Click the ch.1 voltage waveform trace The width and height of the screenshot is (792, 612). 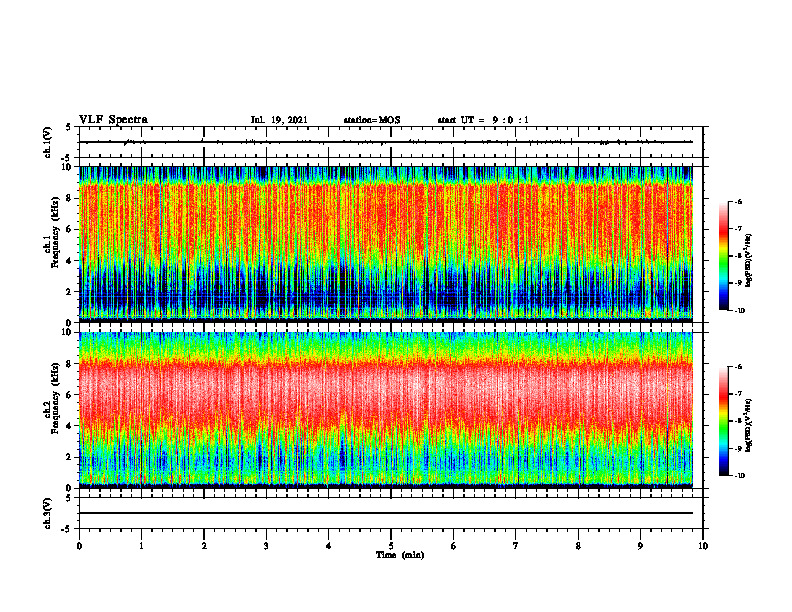tap(386, 142)
